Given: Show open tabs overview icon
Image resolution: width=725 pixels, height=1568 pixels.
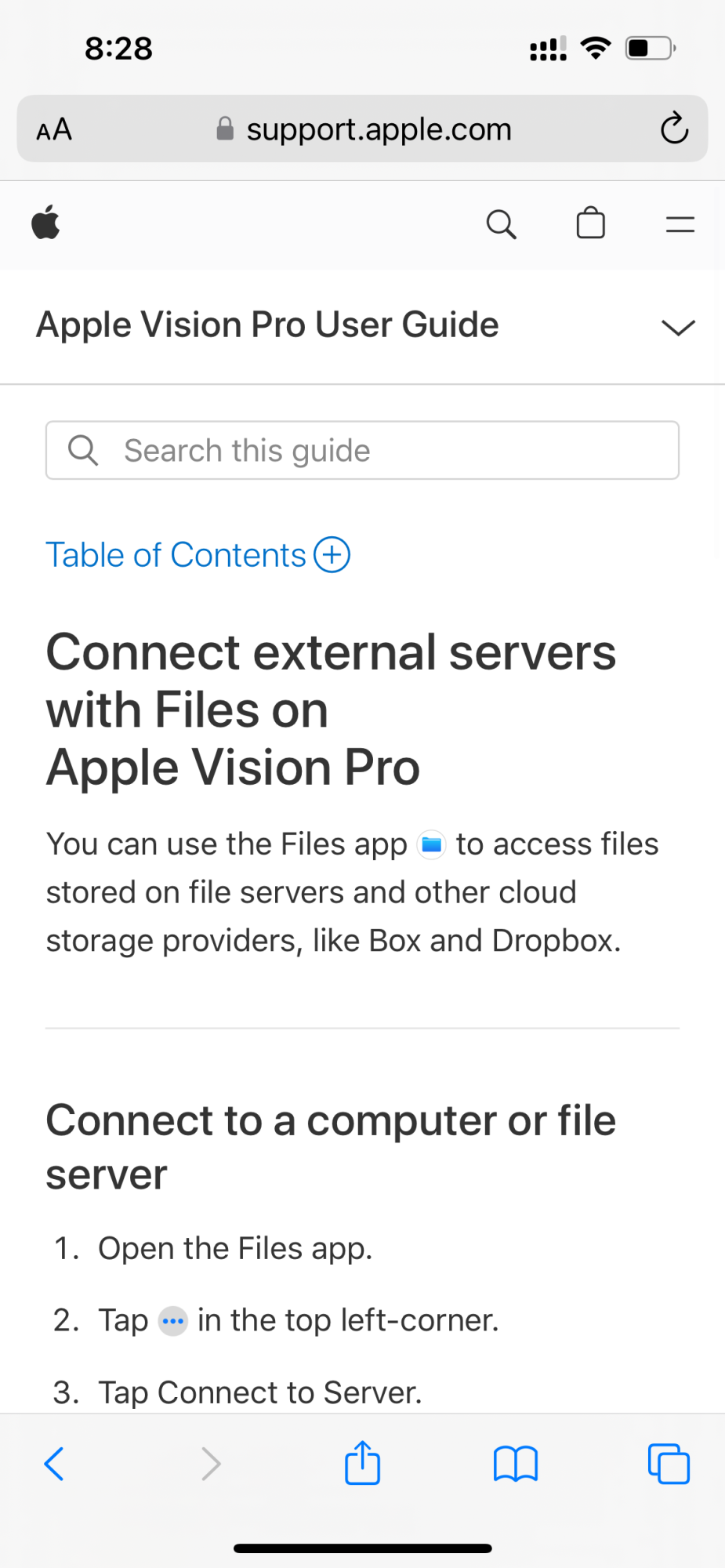Looking at the screenshot, I should coord(669,1464).
